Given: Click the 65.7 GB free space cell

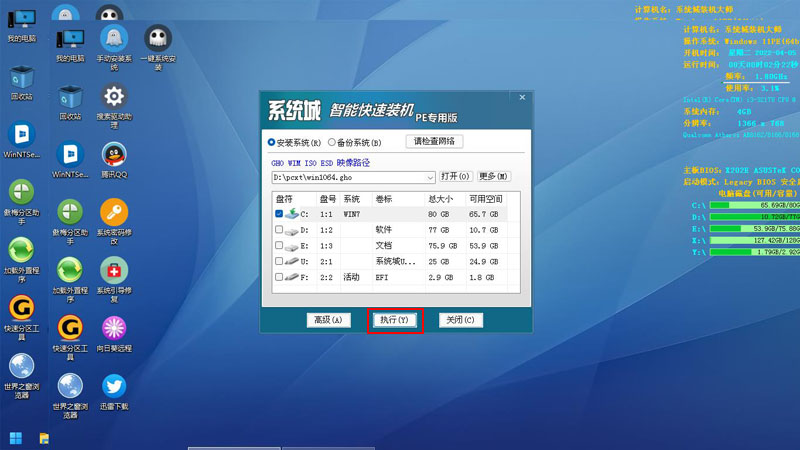Looking at the screenshot, I should coord(483,214).
